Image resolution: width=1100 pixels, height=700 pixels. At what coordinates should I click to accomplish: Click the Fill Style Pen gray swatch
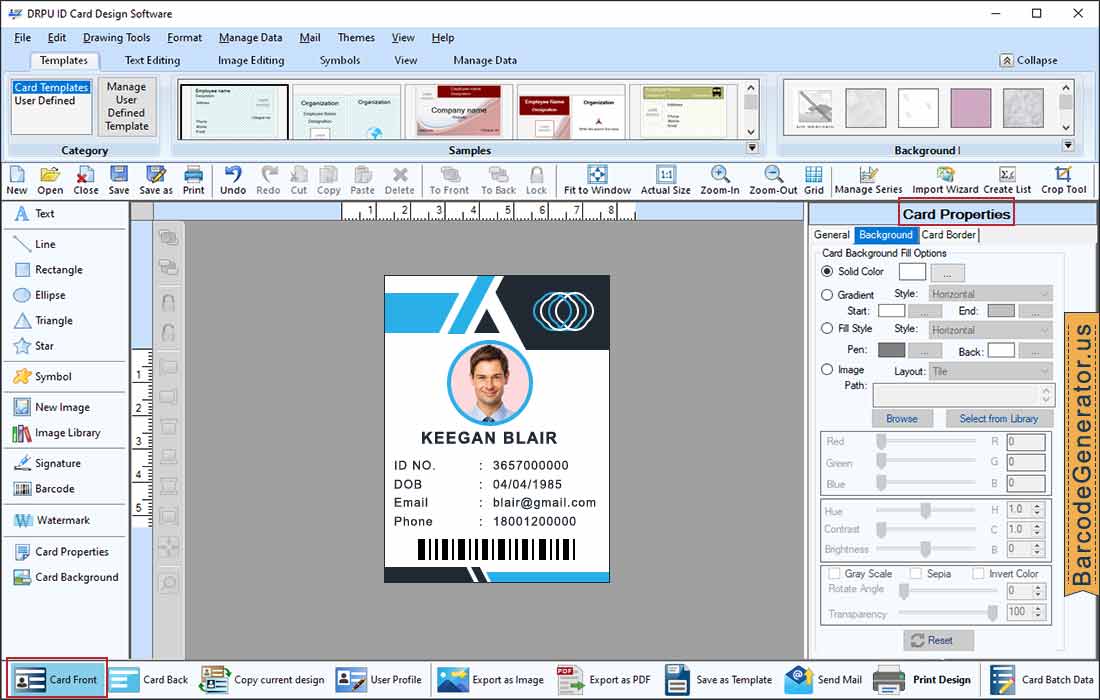click(892, 349)
